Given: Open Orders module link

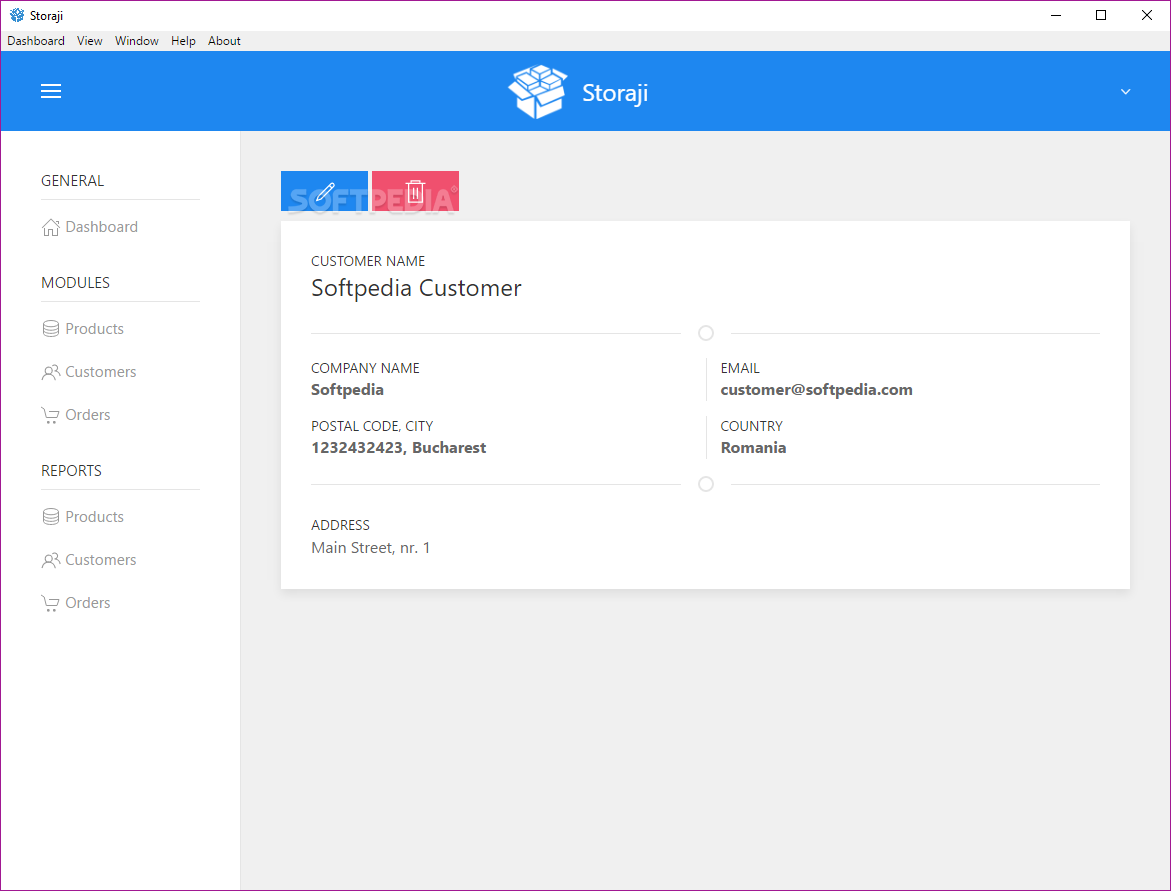Looking at the screenshot, I should coord(87,415).
